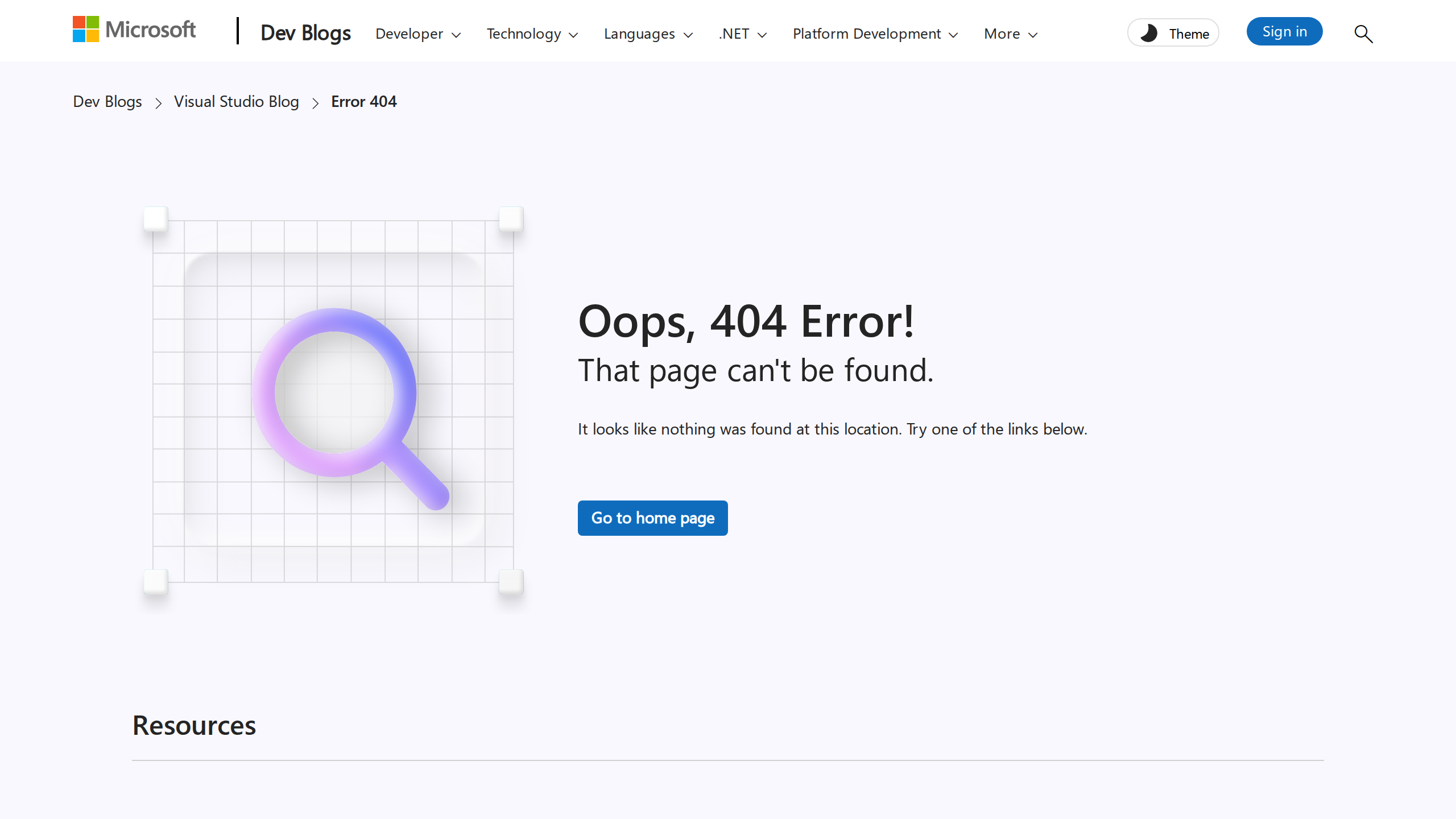Open the Platform Development menu
This screenshot has height=819, width=1456.
tap(875, 34)
